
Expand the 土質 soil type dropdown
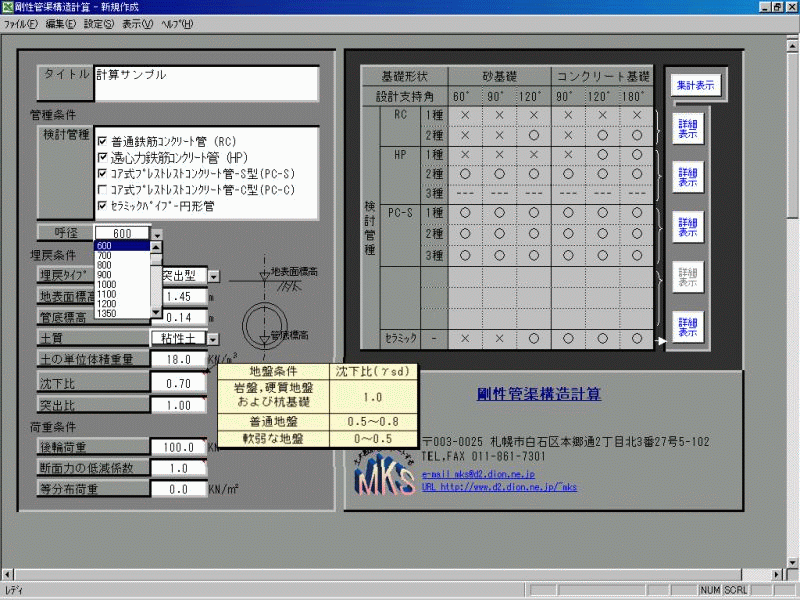tap(212, 340)
